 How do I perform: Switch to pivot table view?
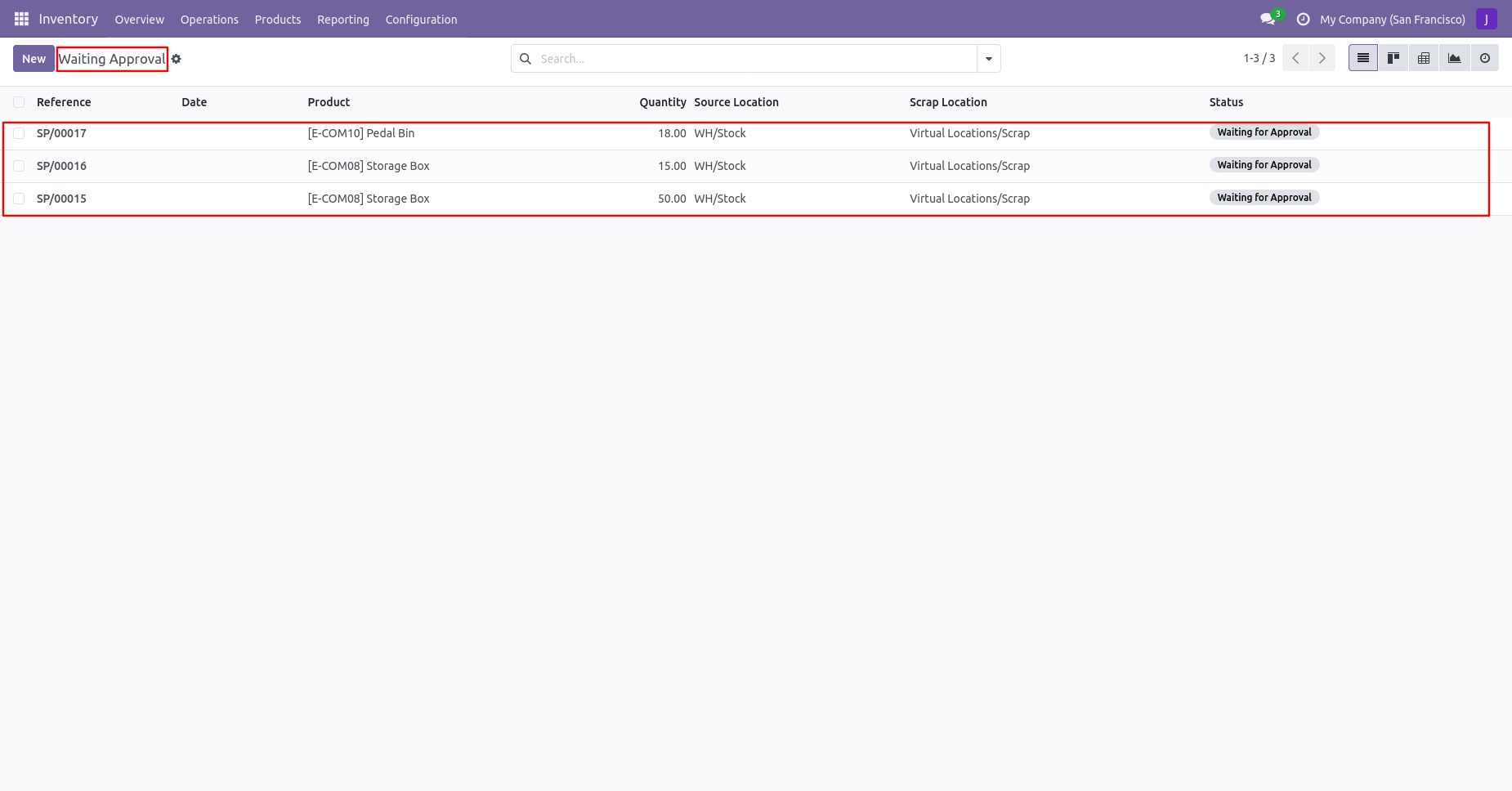(x=1424, y=58)
